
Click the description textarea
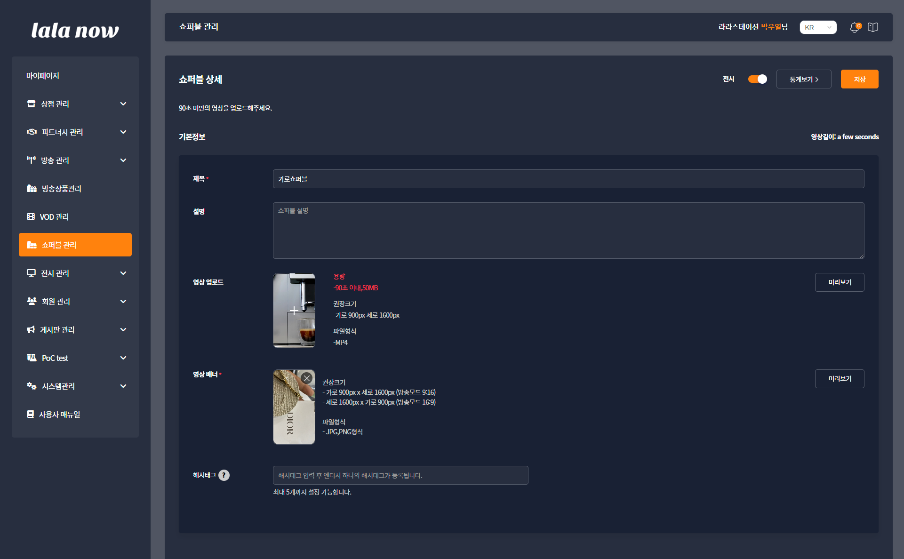click(x=568, y=231)
